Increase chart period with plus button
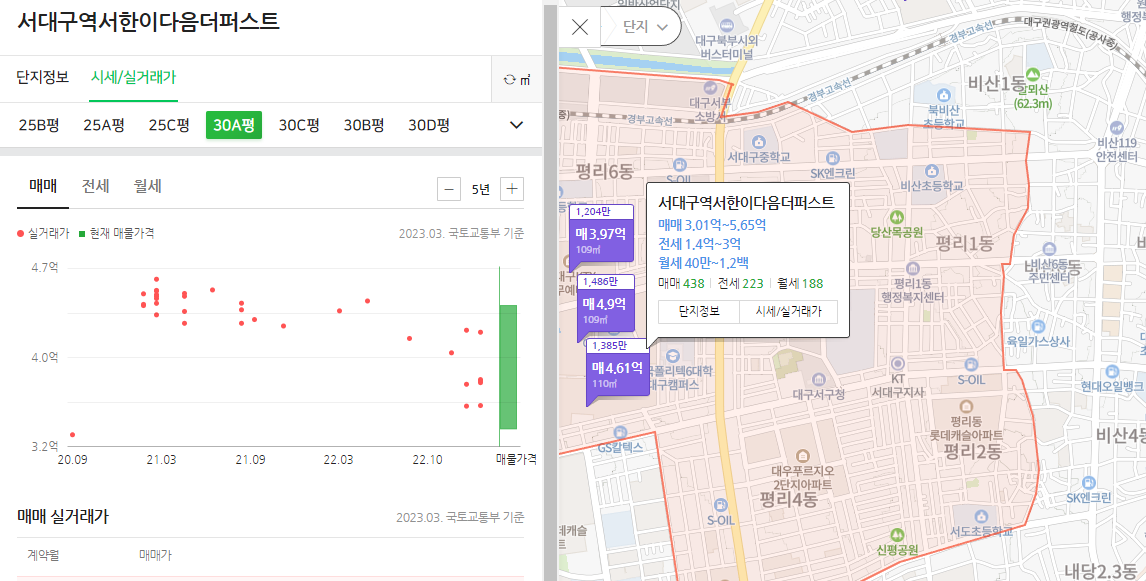Image resolution: width=1146 pixels, height=581 pixels. 512,189
